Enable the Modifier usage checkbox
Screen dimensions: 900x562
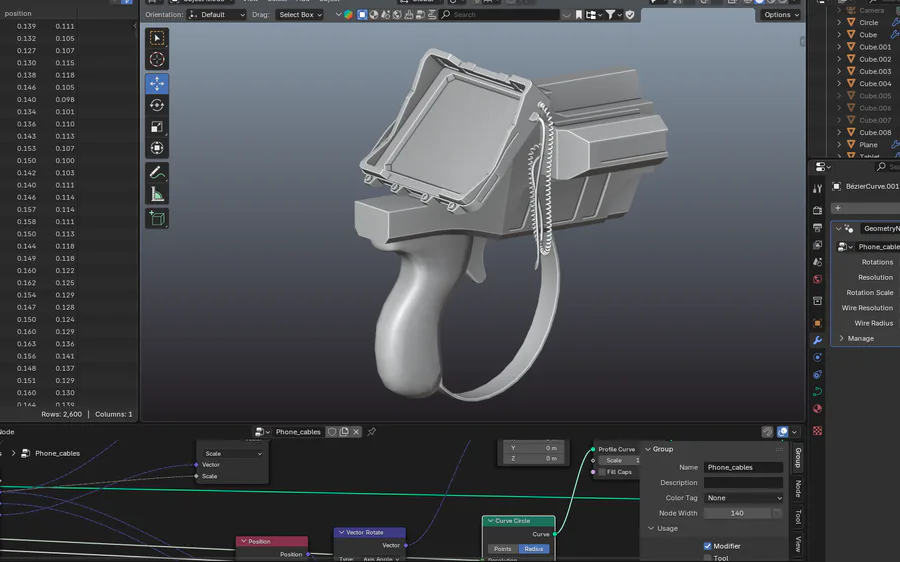click(707, 546)
